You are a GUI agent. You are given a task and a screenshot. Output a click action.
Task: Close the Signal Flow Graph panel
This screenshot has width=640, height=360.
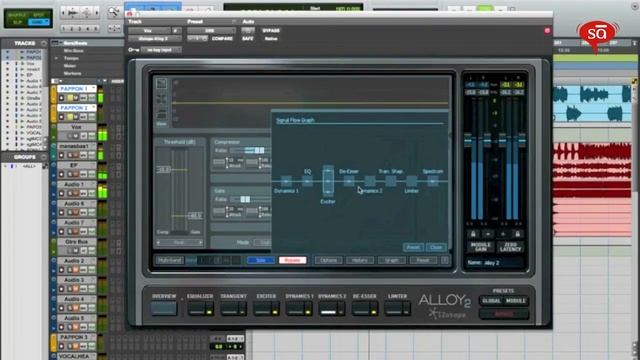click(436, 247)
